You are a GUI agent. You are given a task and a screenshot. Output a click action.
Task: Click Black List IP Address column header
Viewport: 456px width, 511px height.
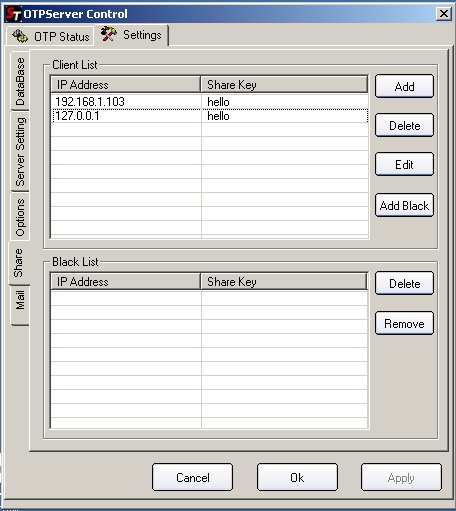[126, 282]
